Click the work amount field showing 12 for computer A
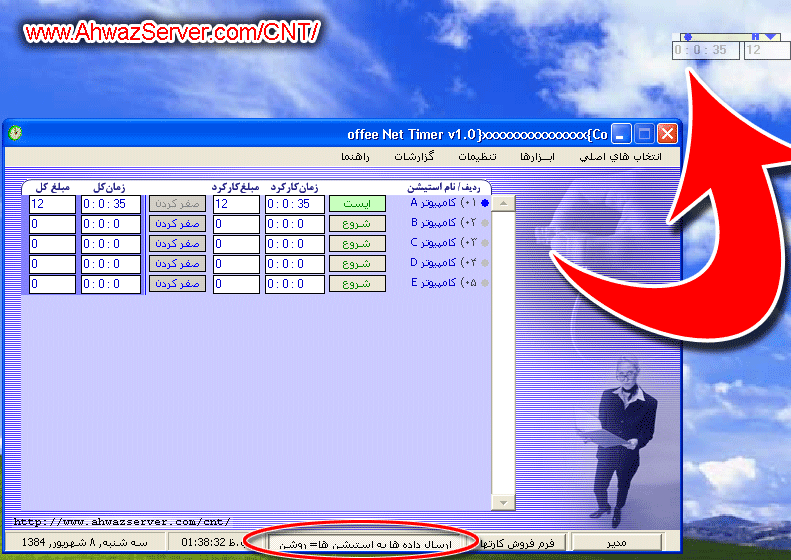This screenshot has width=791, height=560. pyautogui.click(x=236, y=204)
